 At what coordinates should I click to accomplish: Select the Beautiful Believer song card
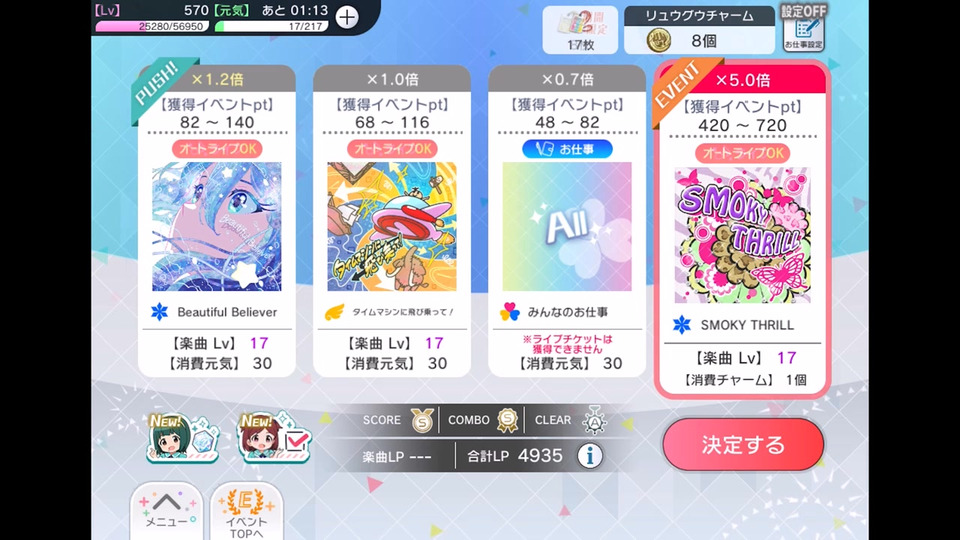217,221
